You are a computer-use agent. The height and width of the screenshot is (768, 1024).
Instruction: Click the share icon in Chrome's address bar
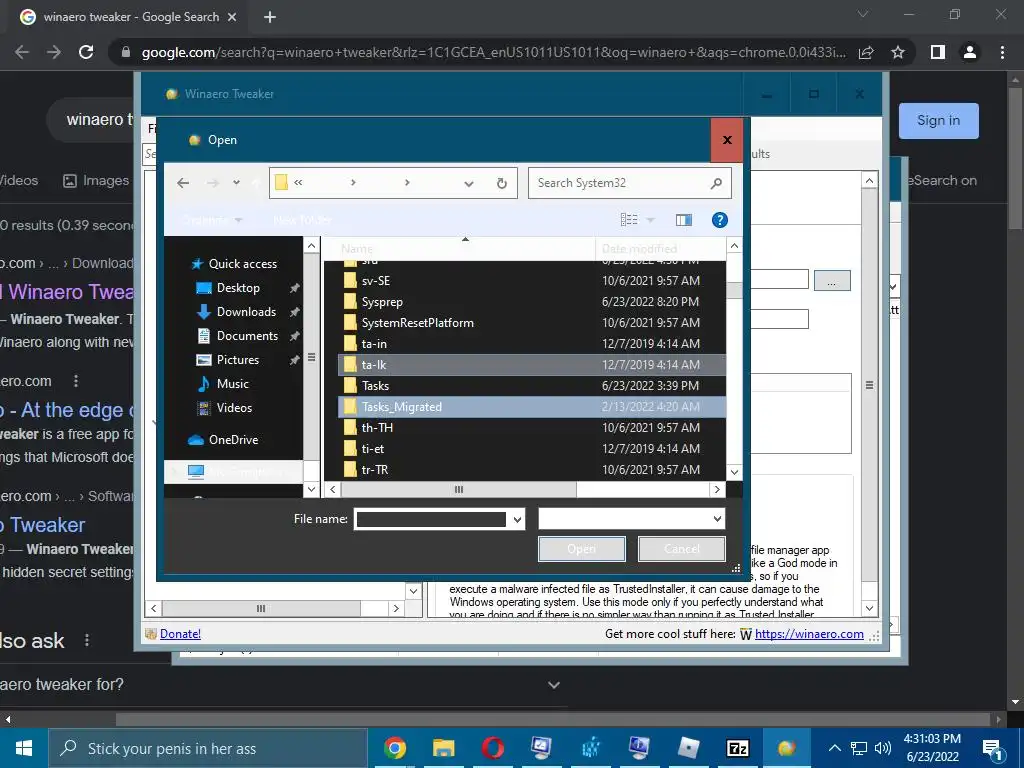[866, 52]
